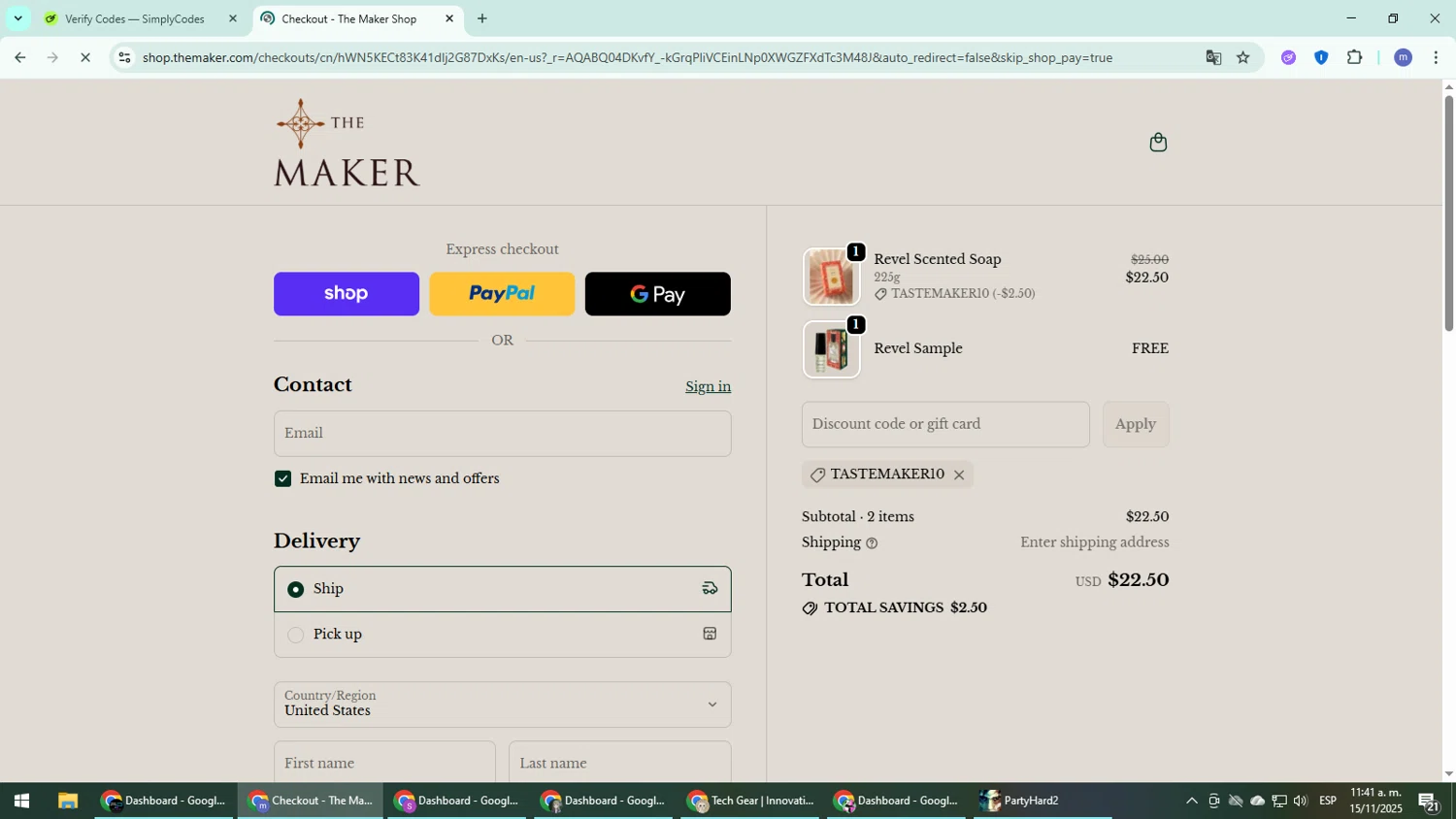Stop loading the page

[85, 57]
